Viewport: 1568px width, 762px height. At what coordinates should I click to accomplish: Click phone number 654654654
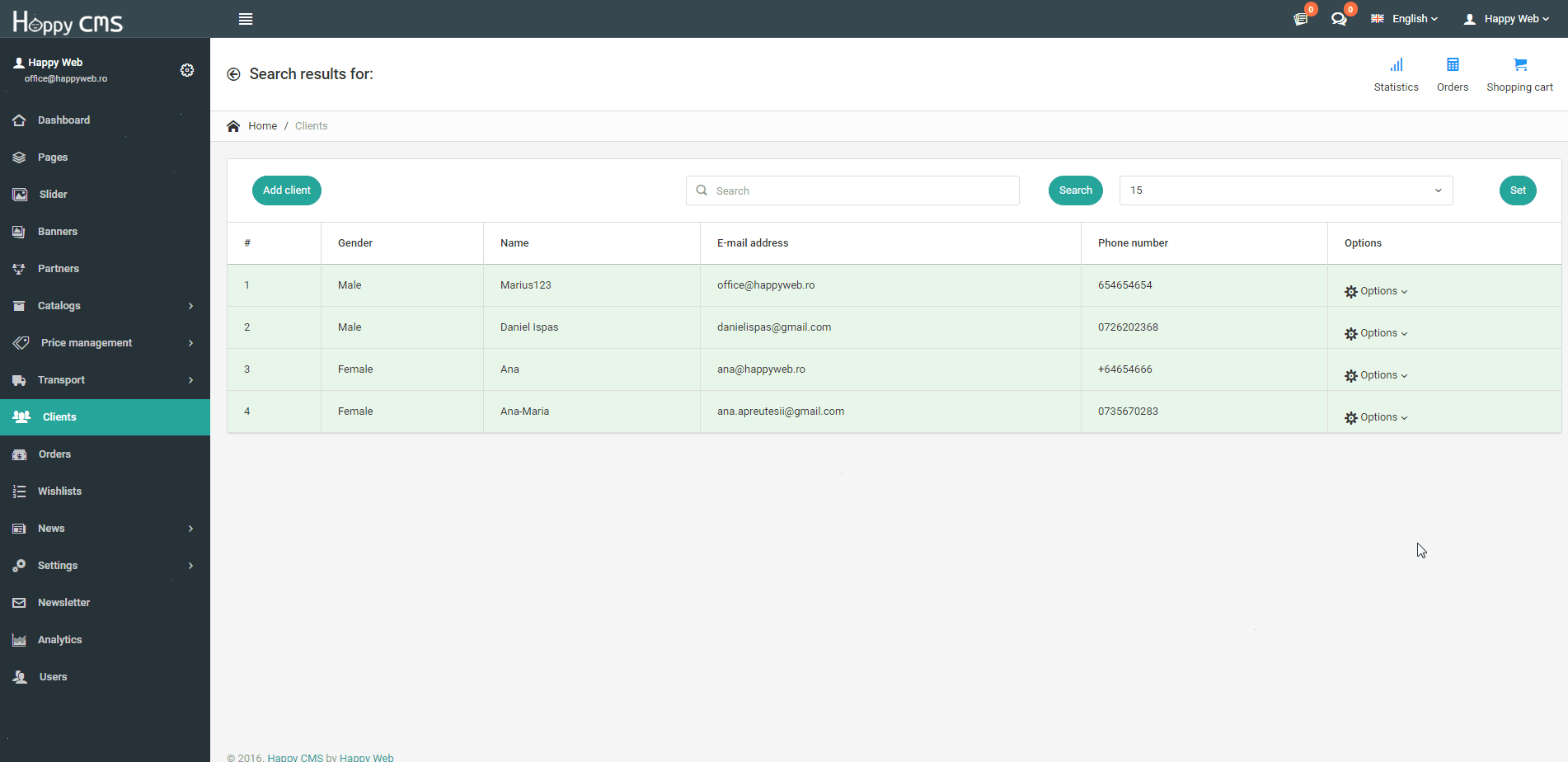[1125, 285]
